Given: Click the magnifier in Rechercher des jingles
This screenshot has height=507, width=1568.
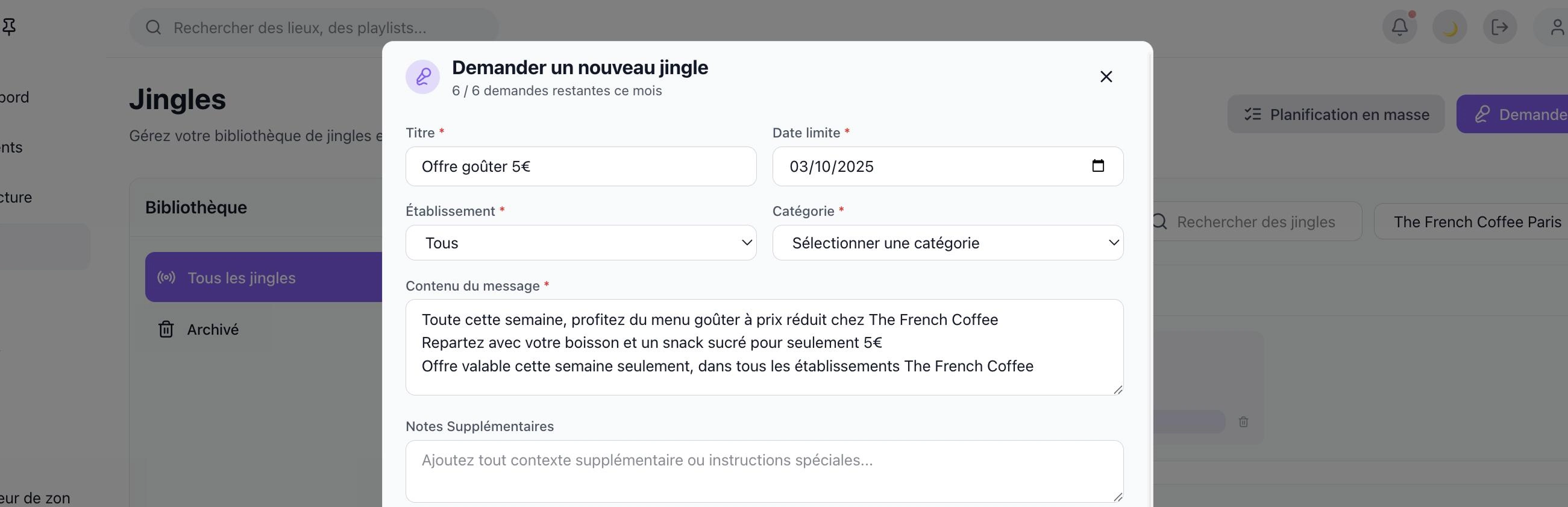Looking at the screenshot, I should click(1159, 221).
